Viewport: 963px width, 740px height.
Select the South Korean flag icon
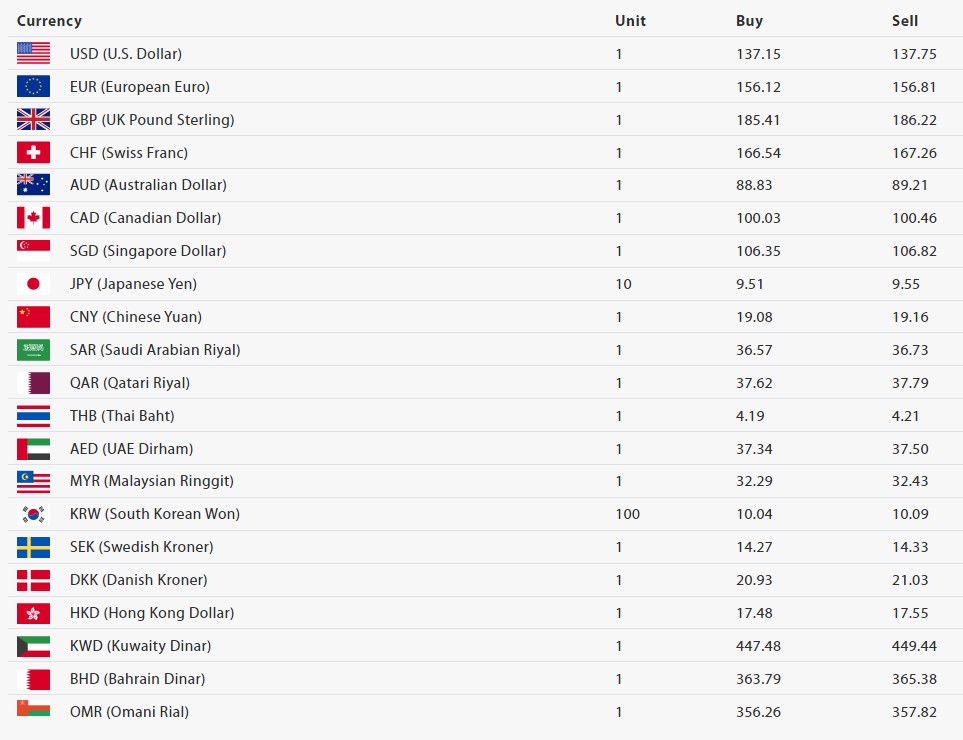point(33,514)
